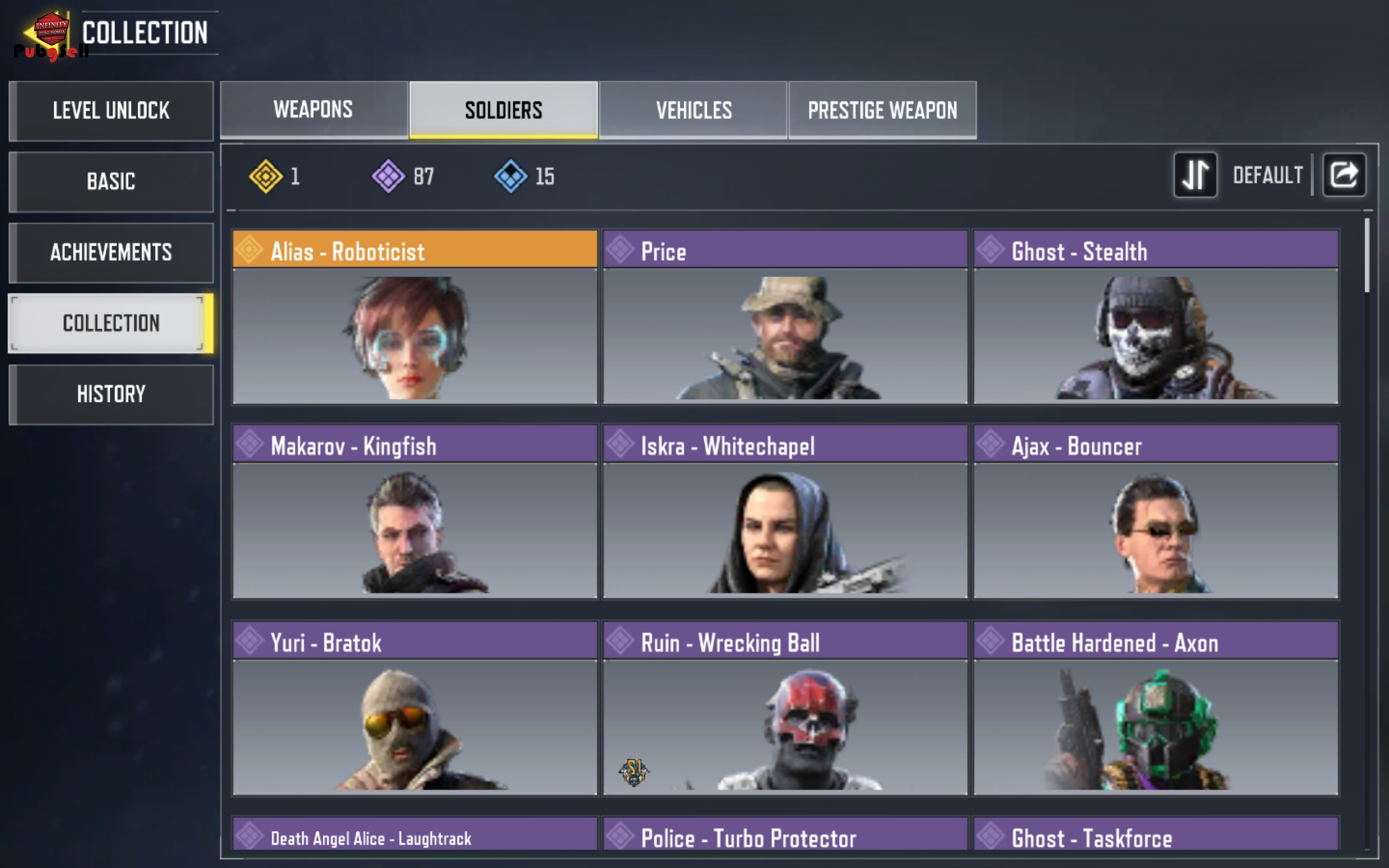The height and width of the screenshot is (868, 1389).
Task: Select the Ghost - Stealth soldier portrait
Action: pos(1155,336)
